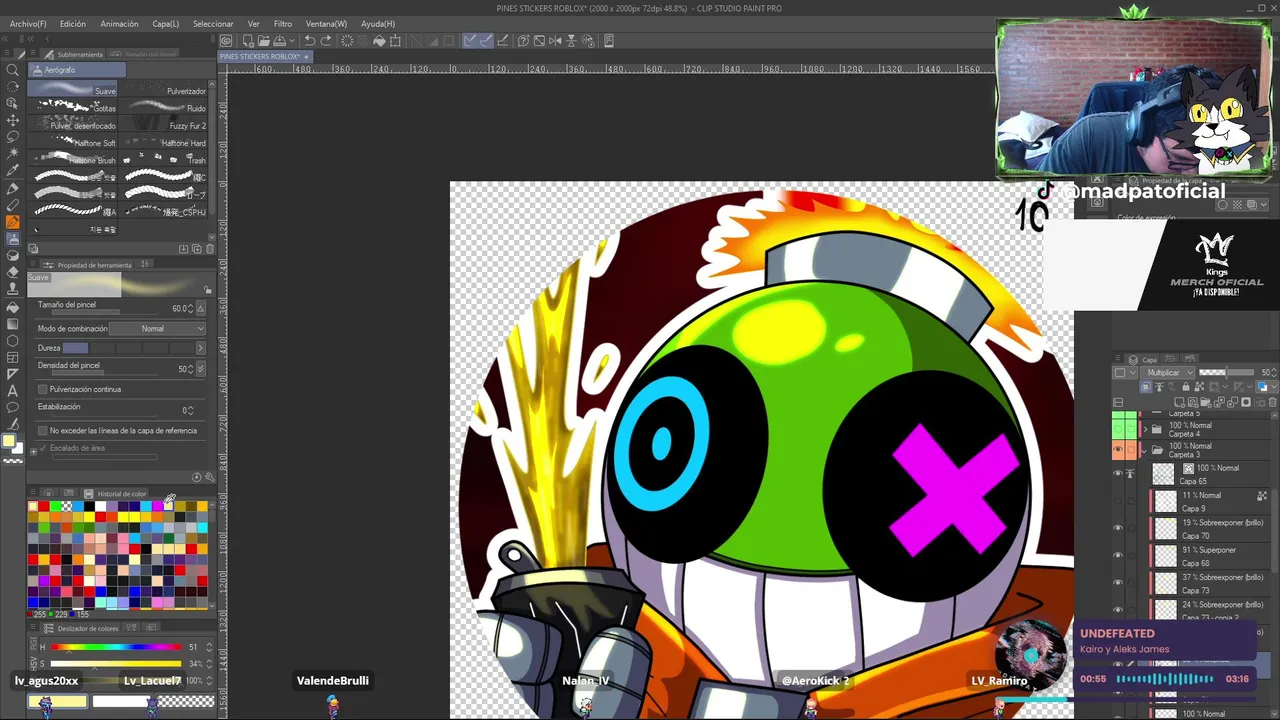Select the Lasso selection tool
The image size is (1280, 720).
(x=13, y=137)
